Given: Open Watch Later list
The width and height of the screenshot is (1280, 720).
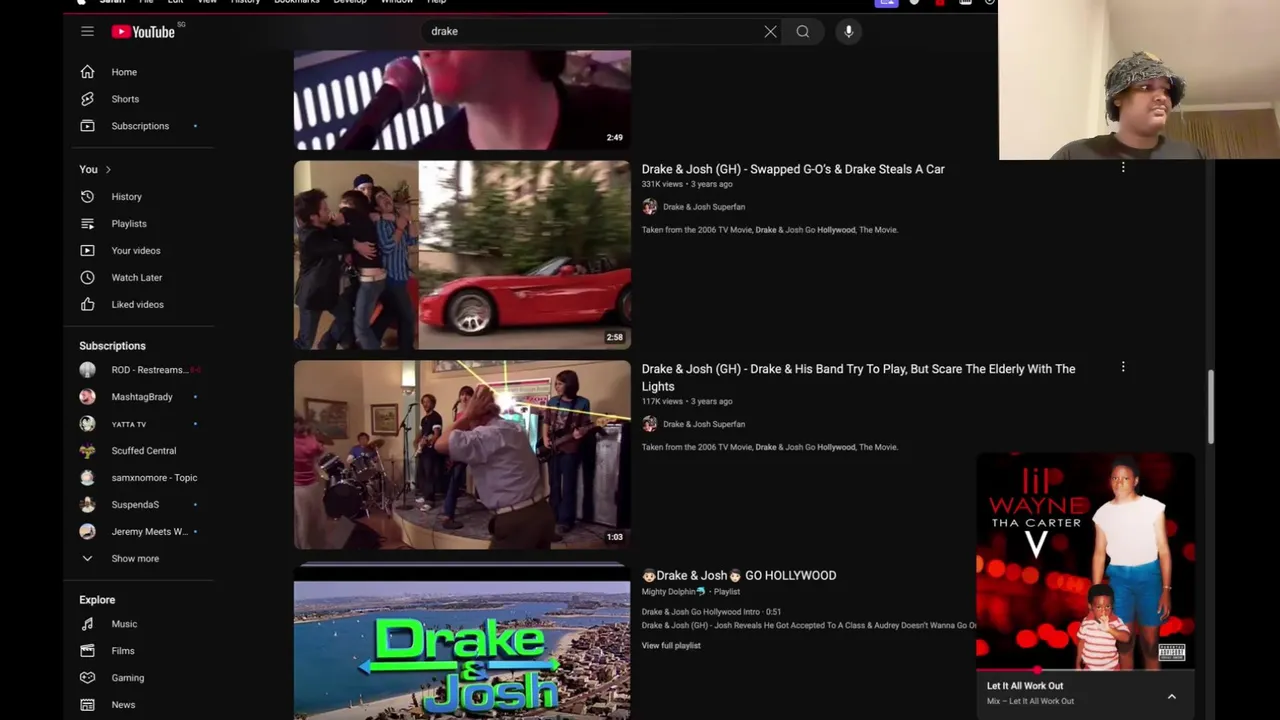Looking at the screenshot, I should pos(138,278).
